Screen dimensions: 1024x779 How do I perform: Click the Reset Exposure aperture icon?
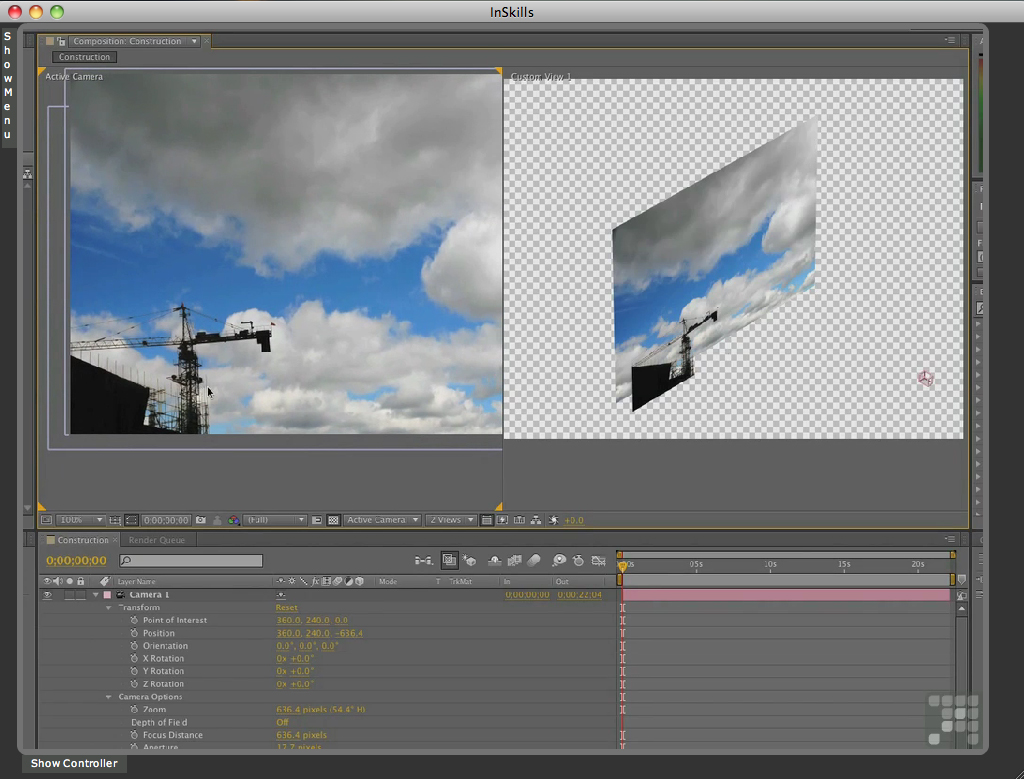[553, 520]
